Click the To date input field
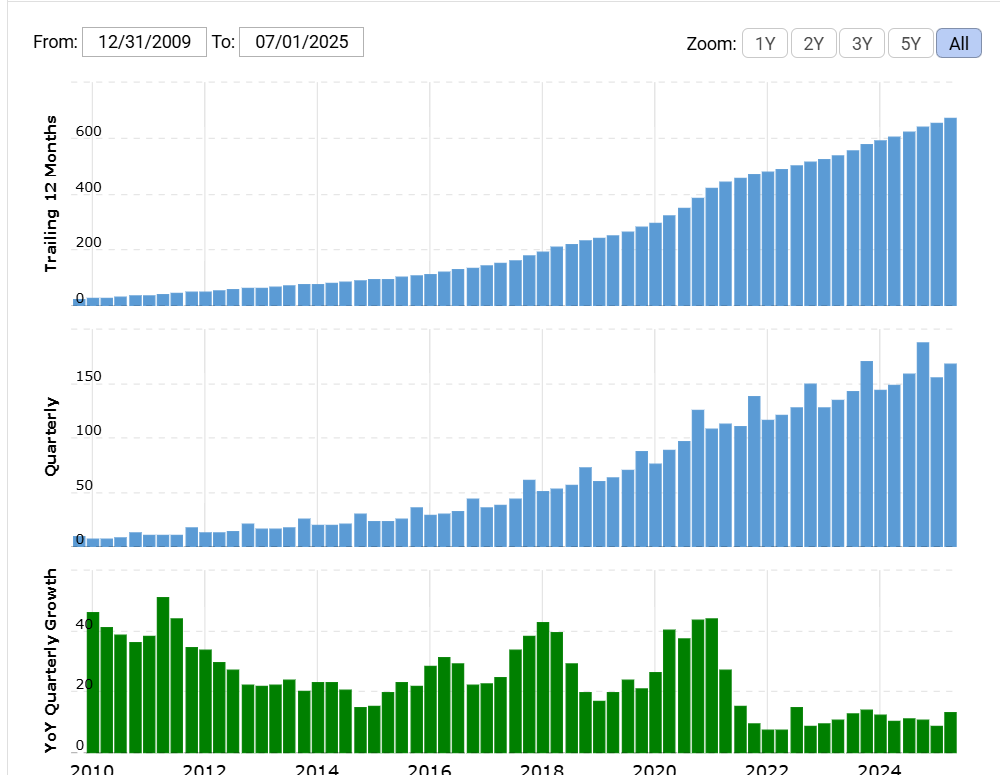Viewport: 1000px width, 775px height. 301,42
